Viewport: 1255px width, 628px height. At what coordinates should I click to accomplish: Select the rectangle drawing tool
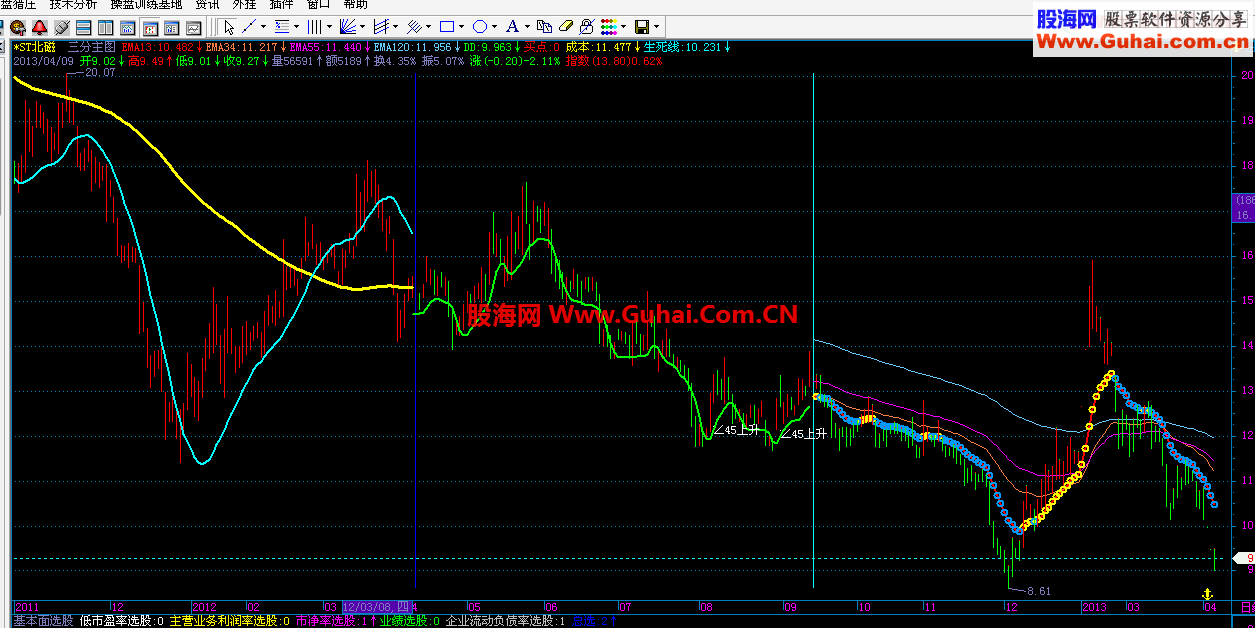[446, 27]
